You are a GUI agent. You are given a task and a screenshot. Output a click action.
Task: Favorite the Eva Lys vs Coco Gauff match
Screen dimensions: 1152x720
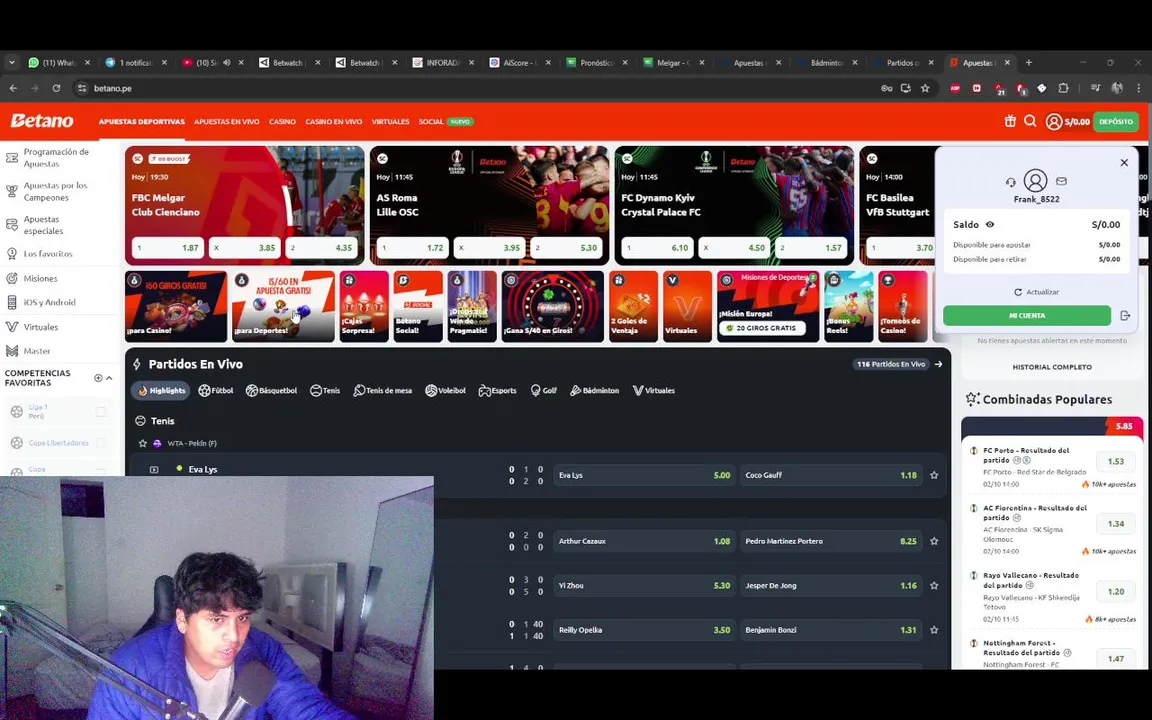click(934, 475)
